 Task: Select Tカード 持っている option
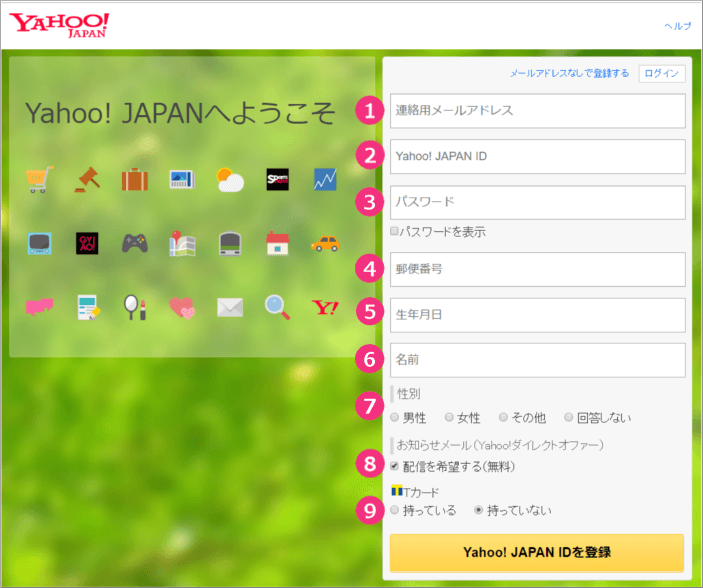click(394, 510)
